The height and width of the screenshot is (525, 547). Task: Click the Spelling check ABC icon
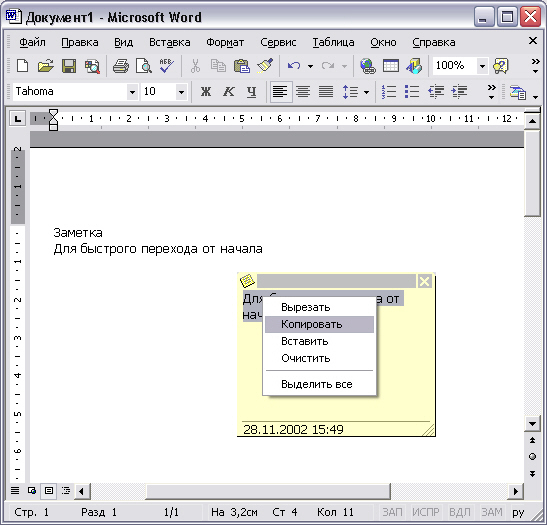[x=166, y=66]
